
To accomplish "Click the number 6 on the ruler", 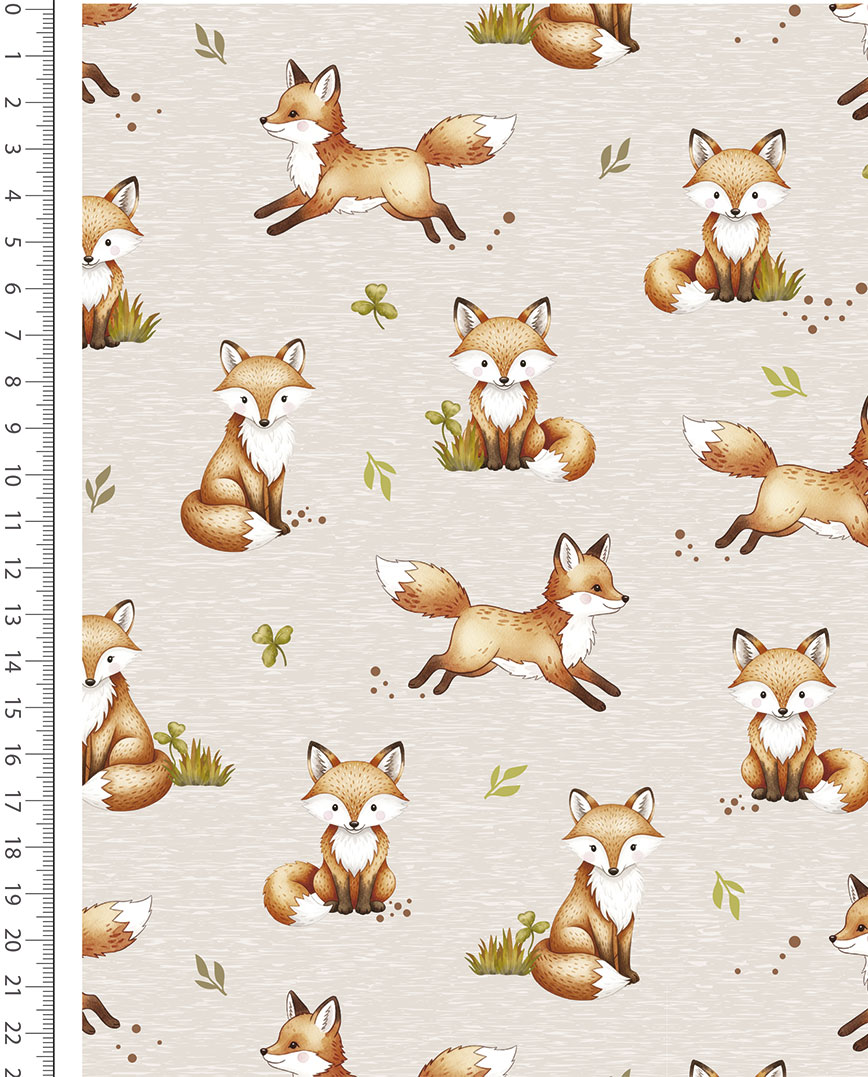I will point(13,289).
